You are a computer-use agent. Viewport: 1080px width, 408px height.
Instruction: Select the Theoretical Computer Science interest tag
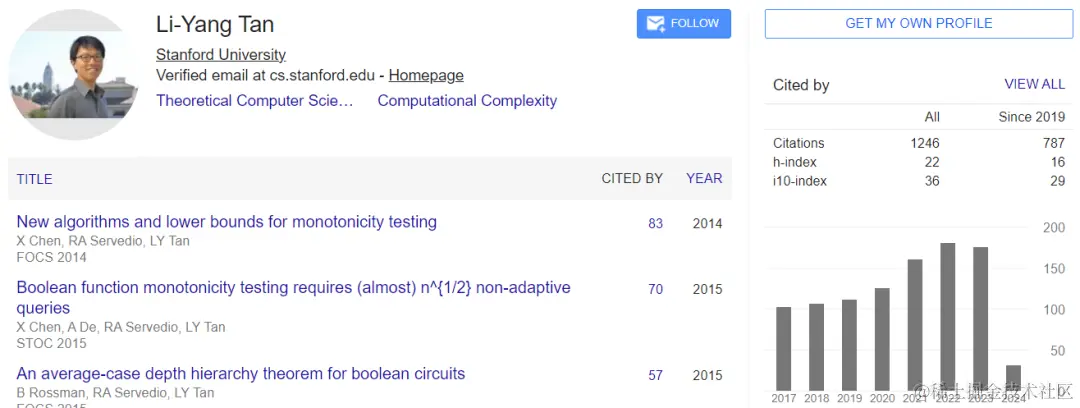pos(255,101)
